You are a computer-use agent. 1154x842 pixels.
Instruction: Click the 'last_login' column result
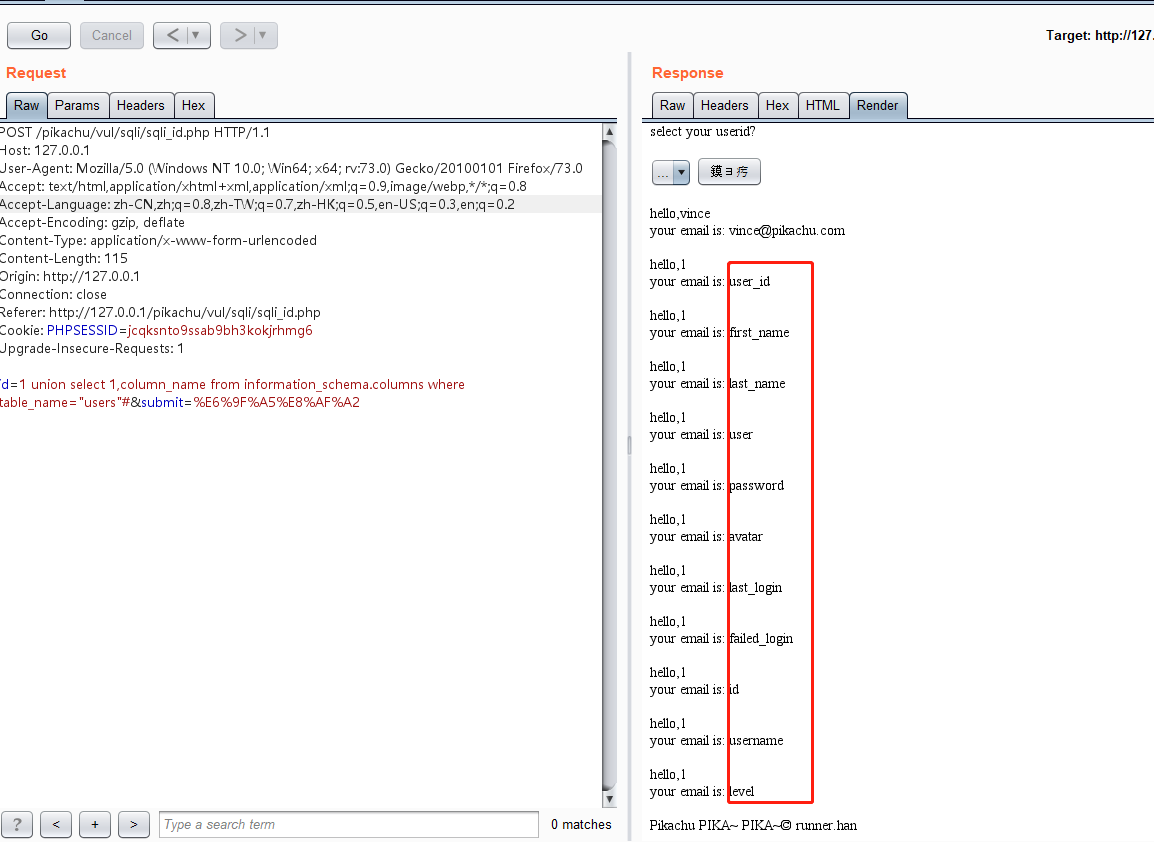(x=755, y=587)
